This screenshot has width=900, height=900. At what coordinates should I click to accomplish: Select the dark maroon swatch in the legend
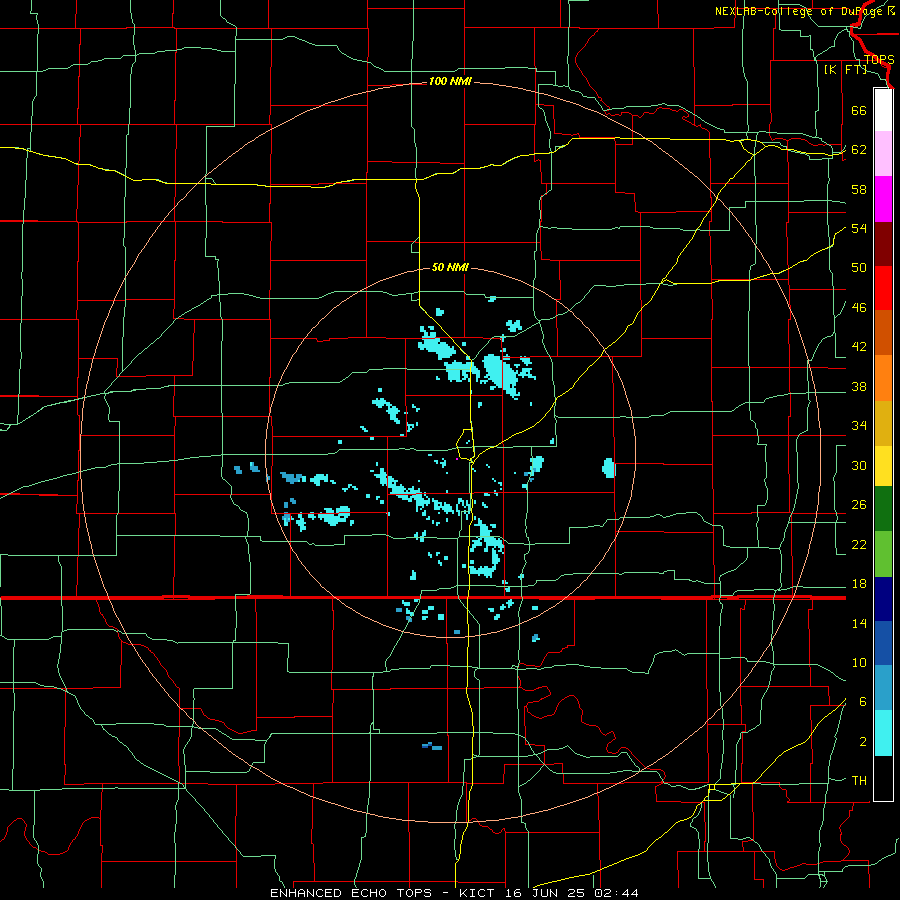tap(883, 244)
